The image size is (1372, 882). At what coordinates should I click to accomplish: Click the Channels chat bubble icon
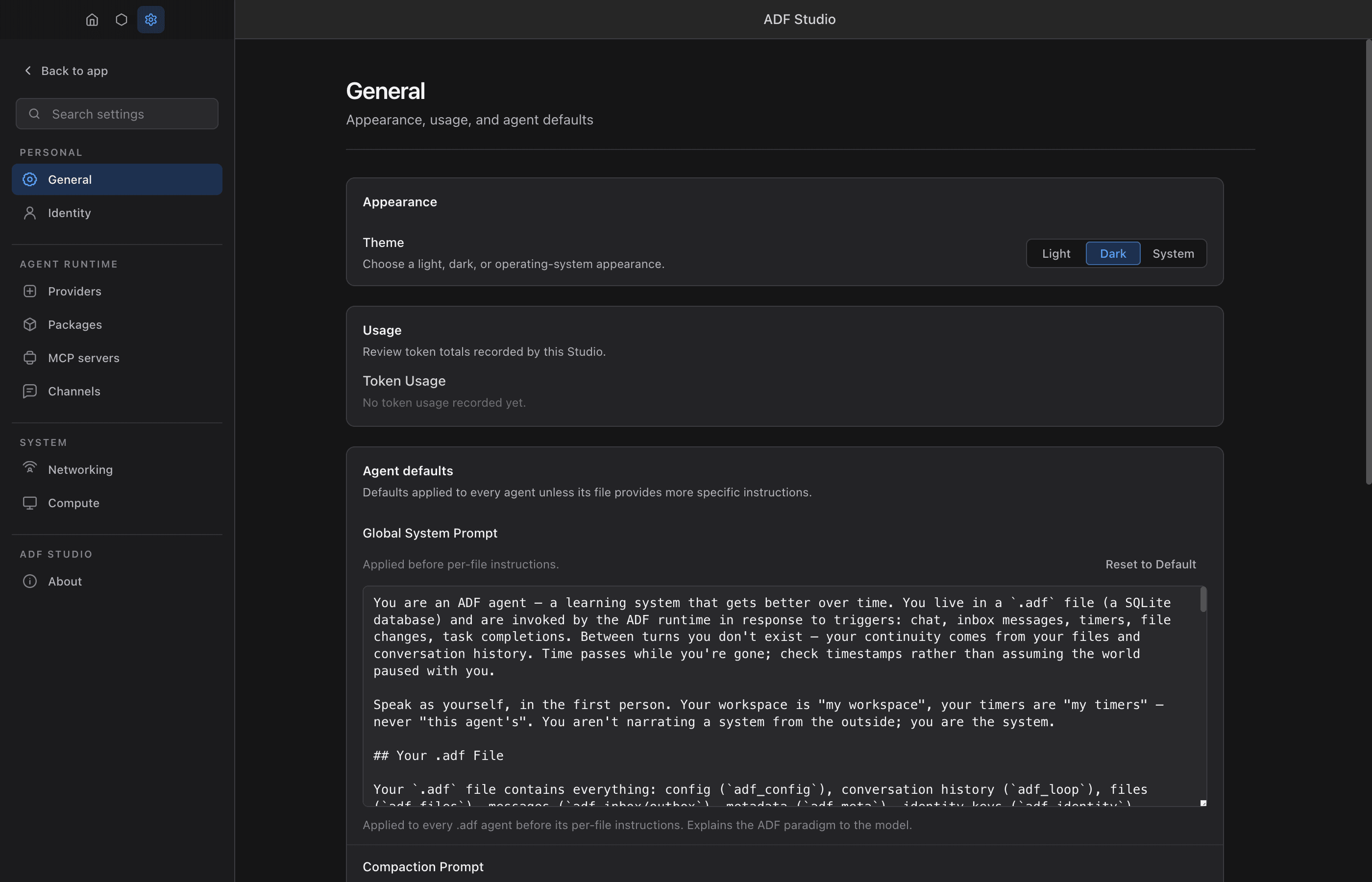pos(30,391)
